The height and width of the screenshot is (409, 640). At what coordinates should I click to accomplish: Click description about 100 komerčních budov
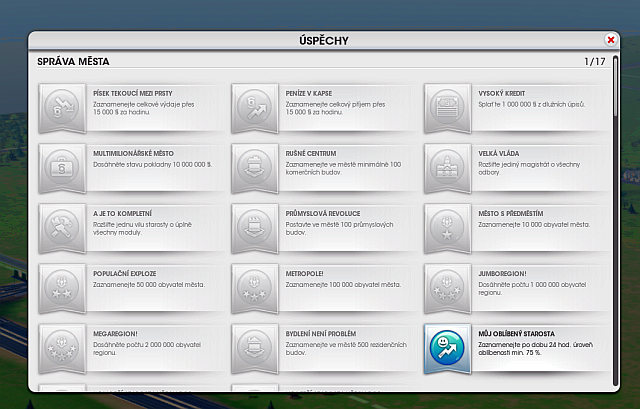pyautogui.click(x=343, y=168)
